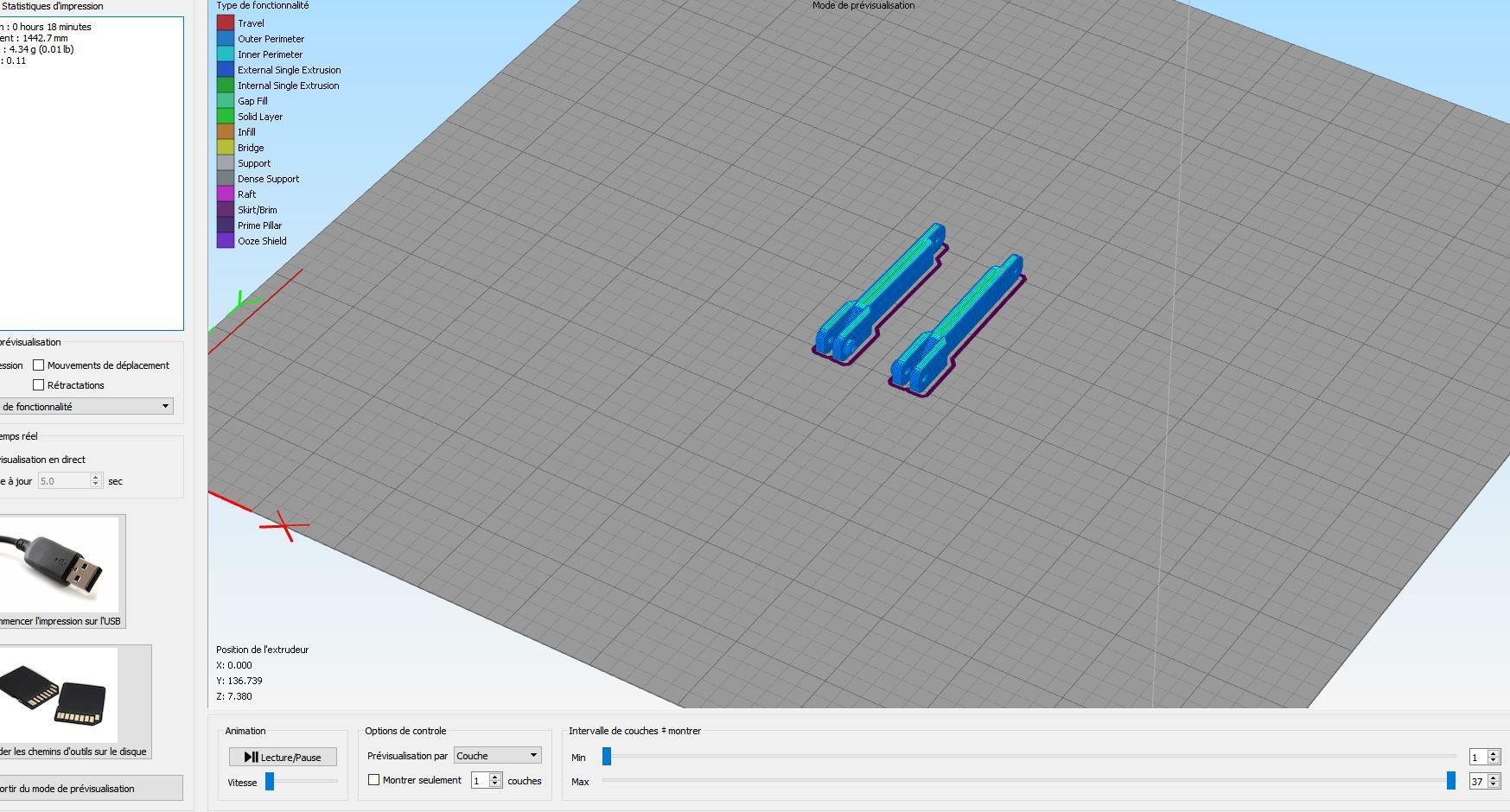Screen dimensions: 1510x812
Task: Click the '0.11' cost value text
Action: pos(16,60)
